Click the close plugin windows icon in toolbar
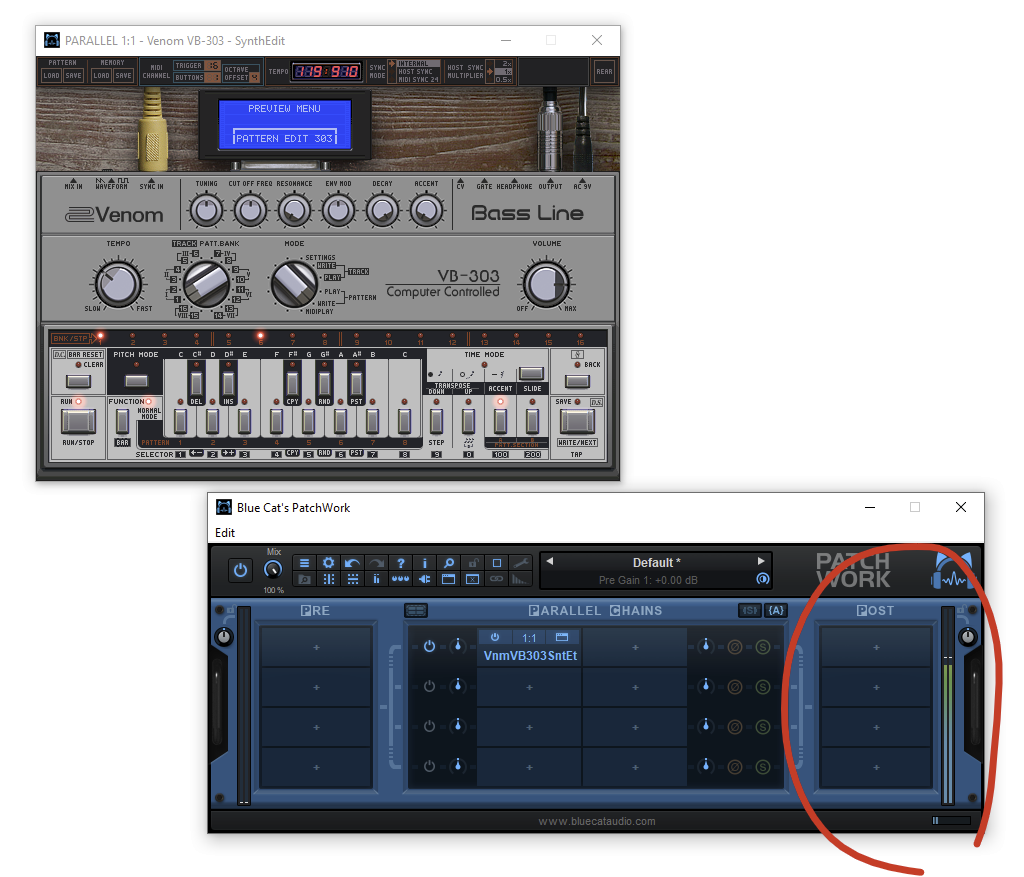Screen dimensions: 1024x877 (473, 579)
